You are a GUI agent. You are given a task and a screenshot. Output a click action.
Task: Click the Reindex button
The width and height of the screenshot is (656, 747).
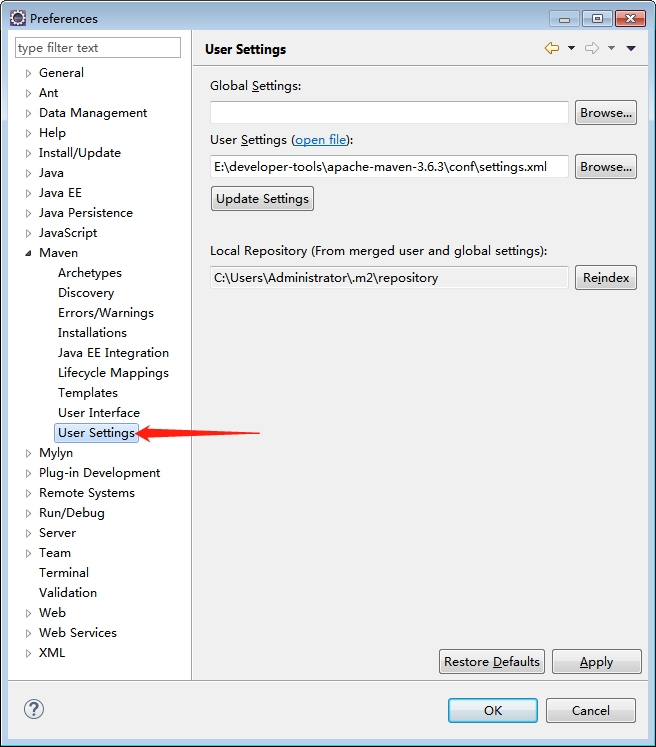[606, 278]
